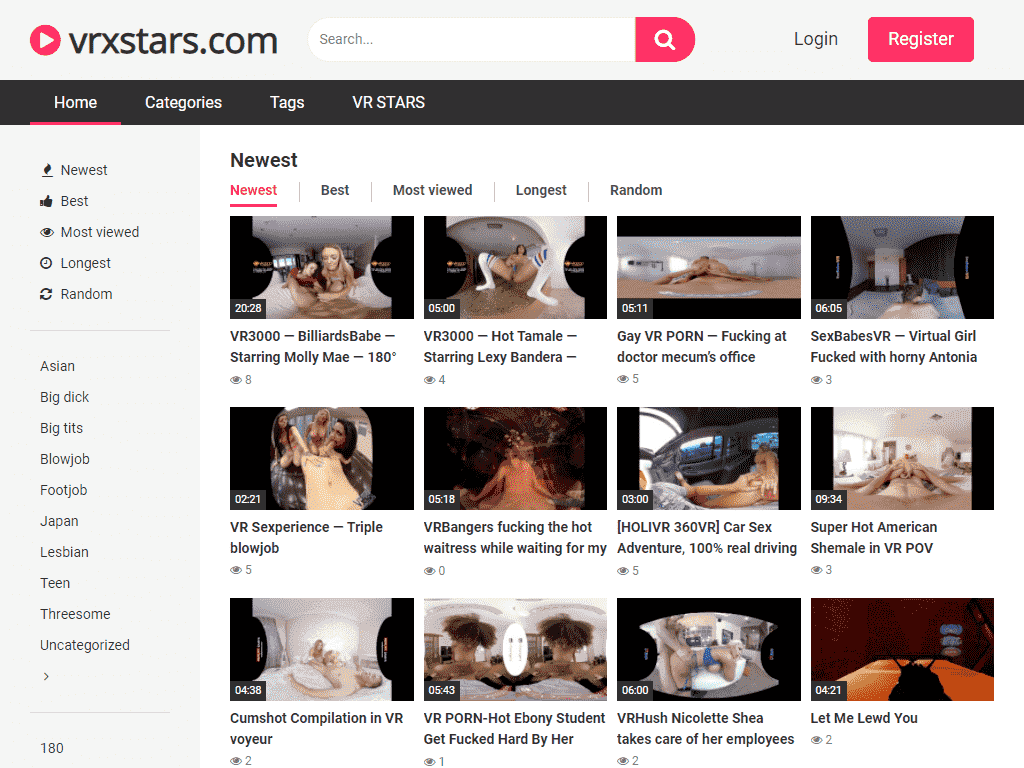Open the Uncategorized category link in sidebar

click(85, 645)
